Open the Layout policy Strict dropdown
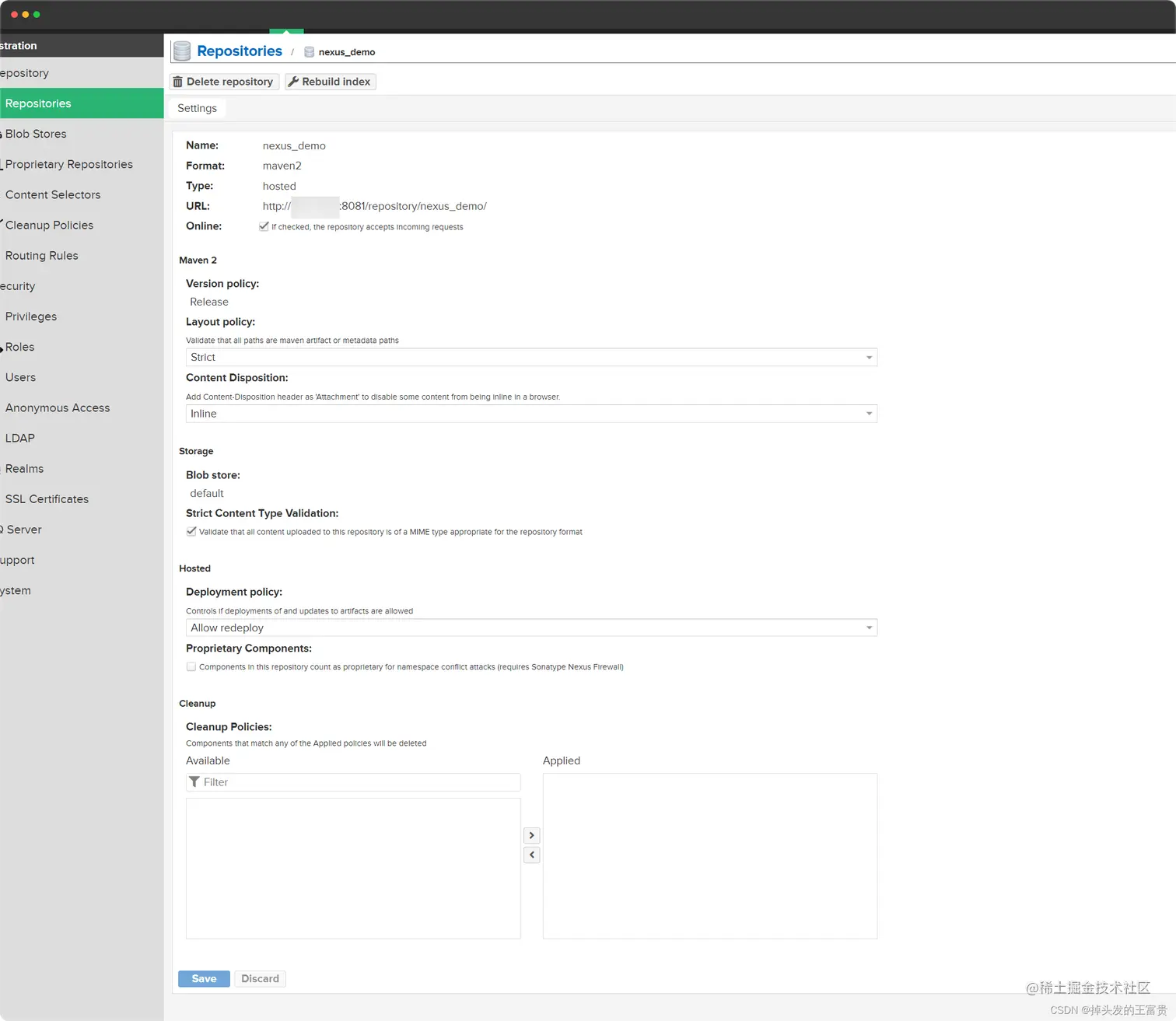This screenshot has width=1176, height=1021. click(x=531, y=357)
